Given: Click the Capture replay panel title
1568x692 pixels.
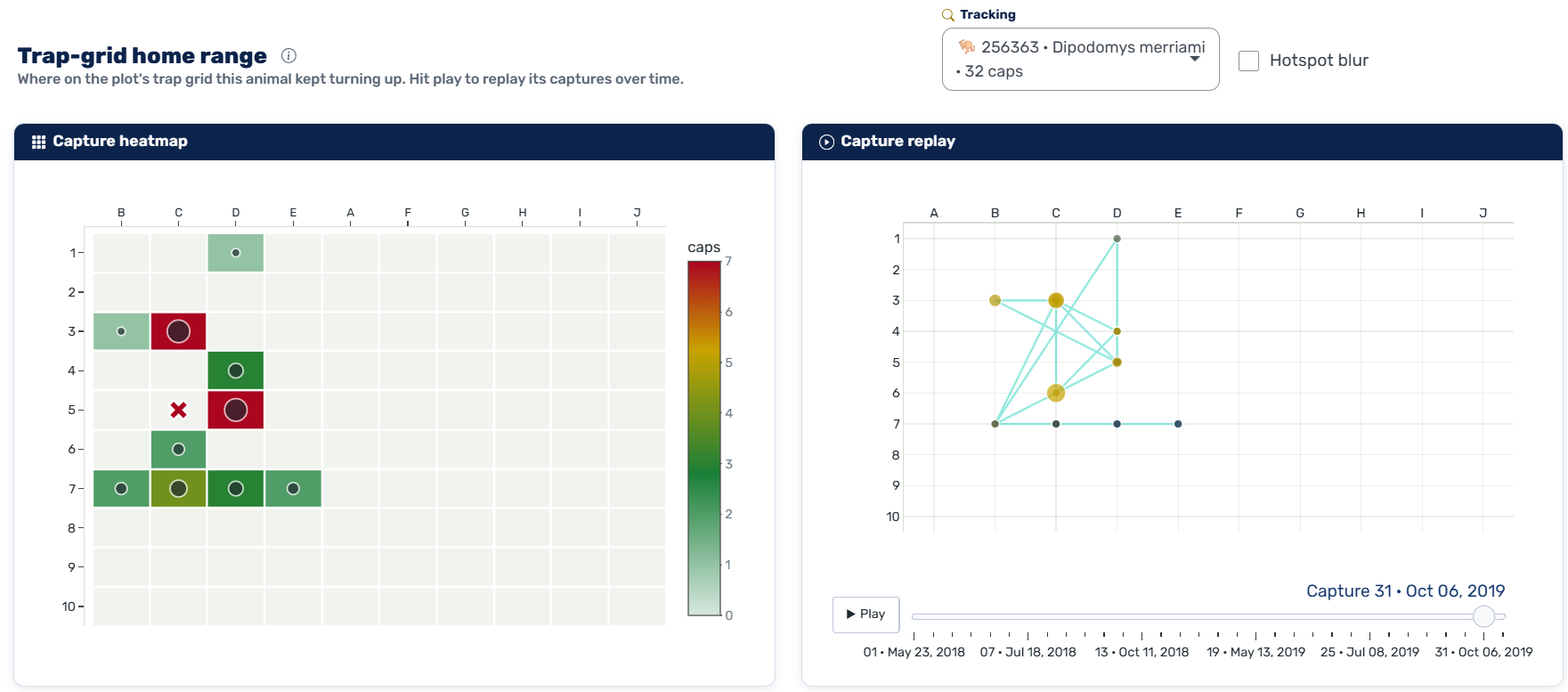Looking at the screenshot, I should coord(898,142).
